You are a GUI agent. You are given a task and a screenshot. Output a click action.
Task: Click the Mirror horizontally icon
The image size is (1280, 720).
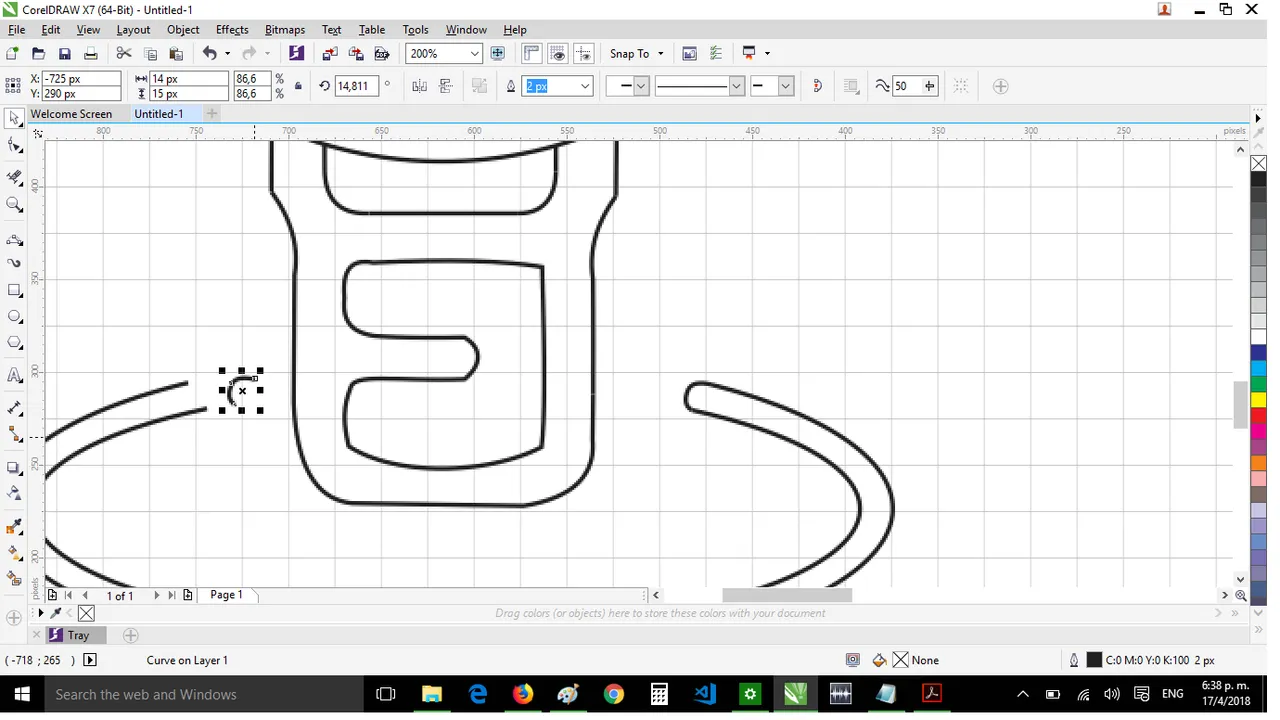pos(420,87)
